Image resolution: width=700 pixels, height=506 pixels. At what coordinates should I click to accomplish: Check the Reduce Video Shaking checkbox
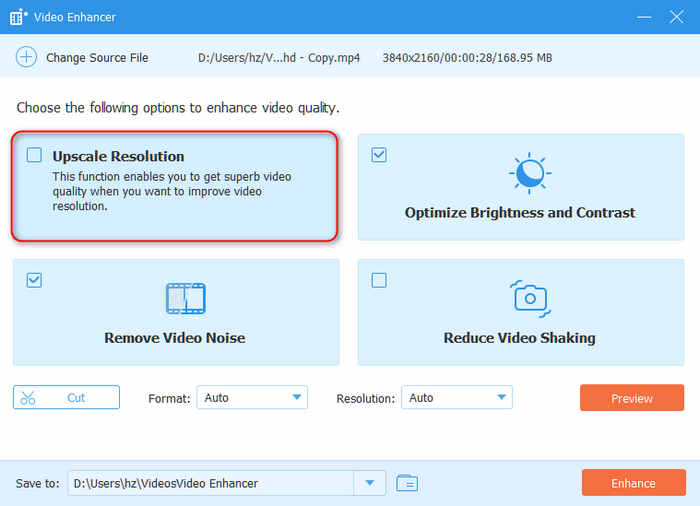point(379,280)
